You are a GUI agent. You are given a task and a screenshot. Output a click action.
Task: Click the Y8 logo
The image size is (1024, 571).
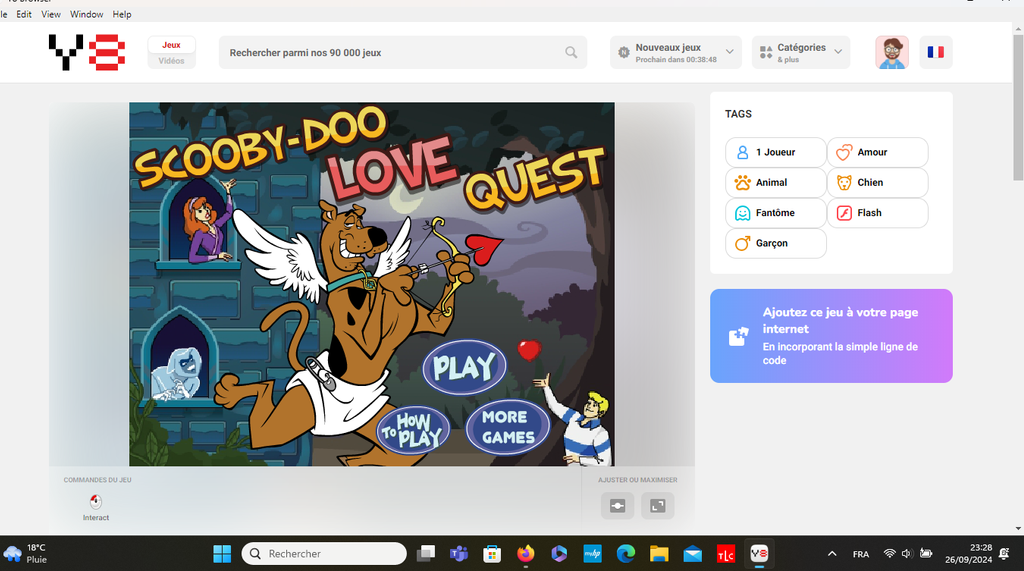click(x=87, y=52)
